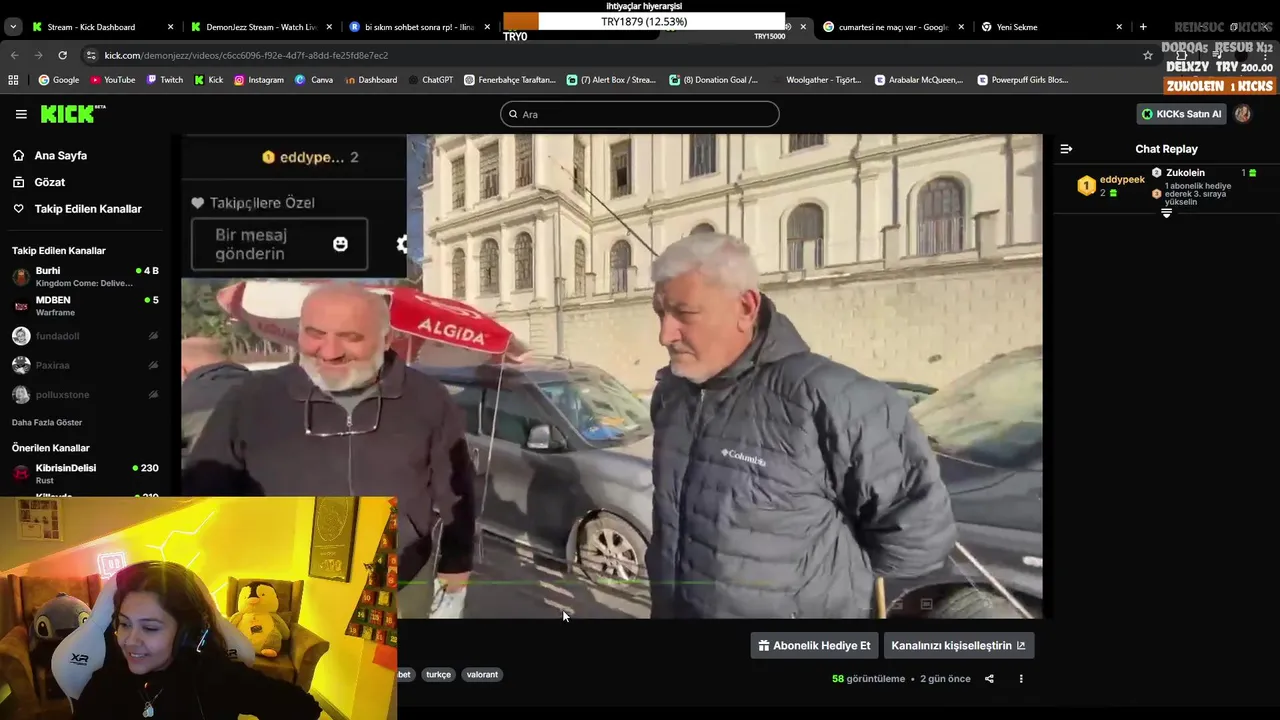1280x720 pixels.
Task: Reload the page
Action: 62,55
